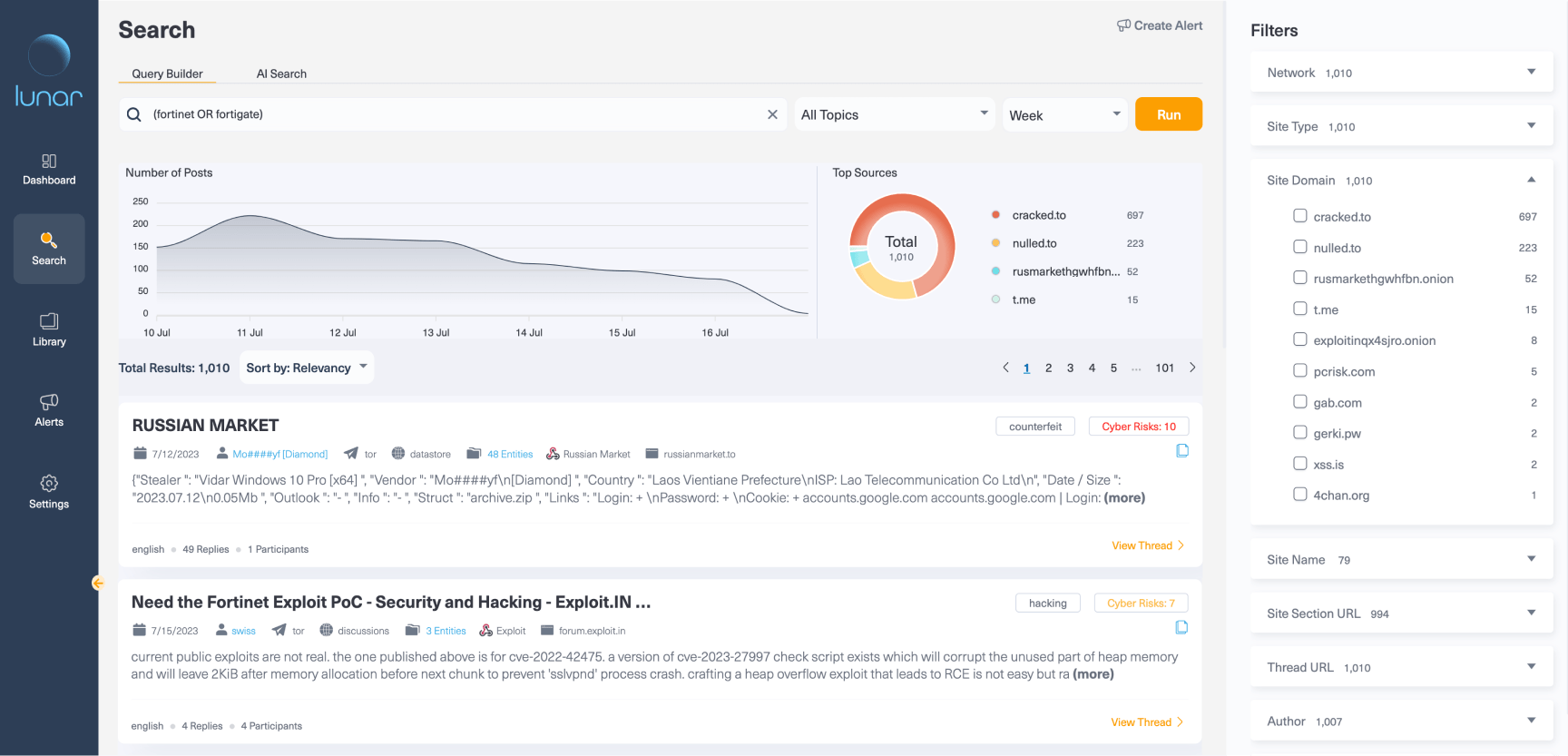Image resolution: width=1568 pixels, height=756 pixels.
Task: Select the Search sidebar icon
Action: [49, 240]
